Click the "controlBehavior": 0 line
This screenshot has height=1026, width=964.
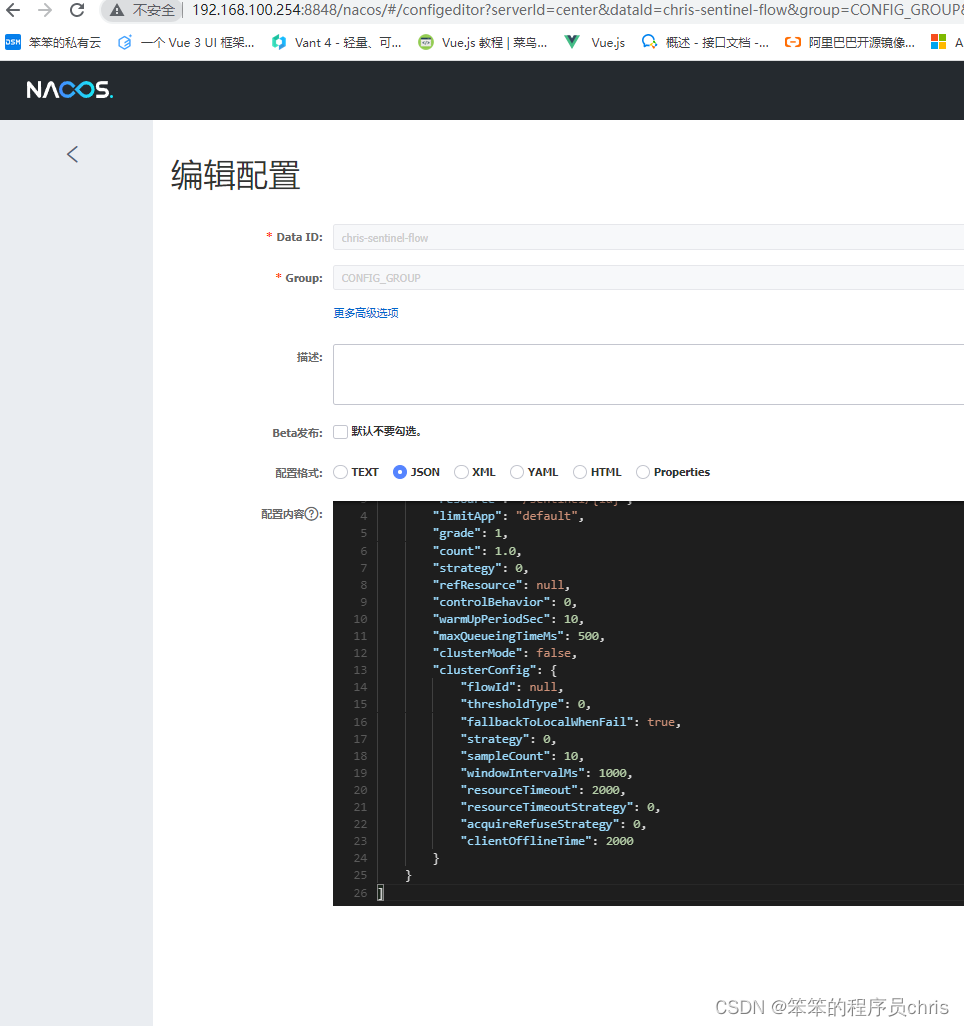click(505, 602)
